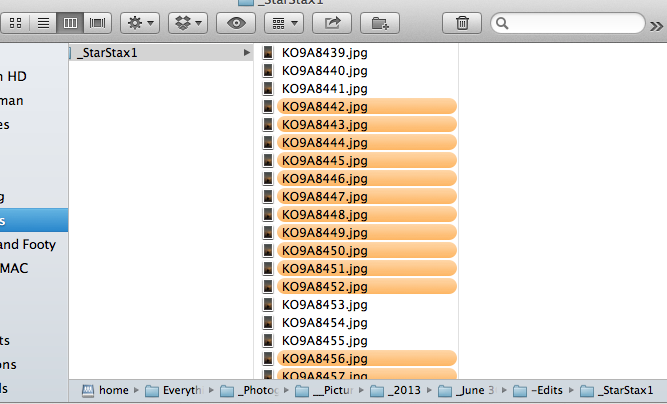The height and width of the screenshot is (404, 667).
Task: Click the Delete trash can icon
Action: click(461, 22)
